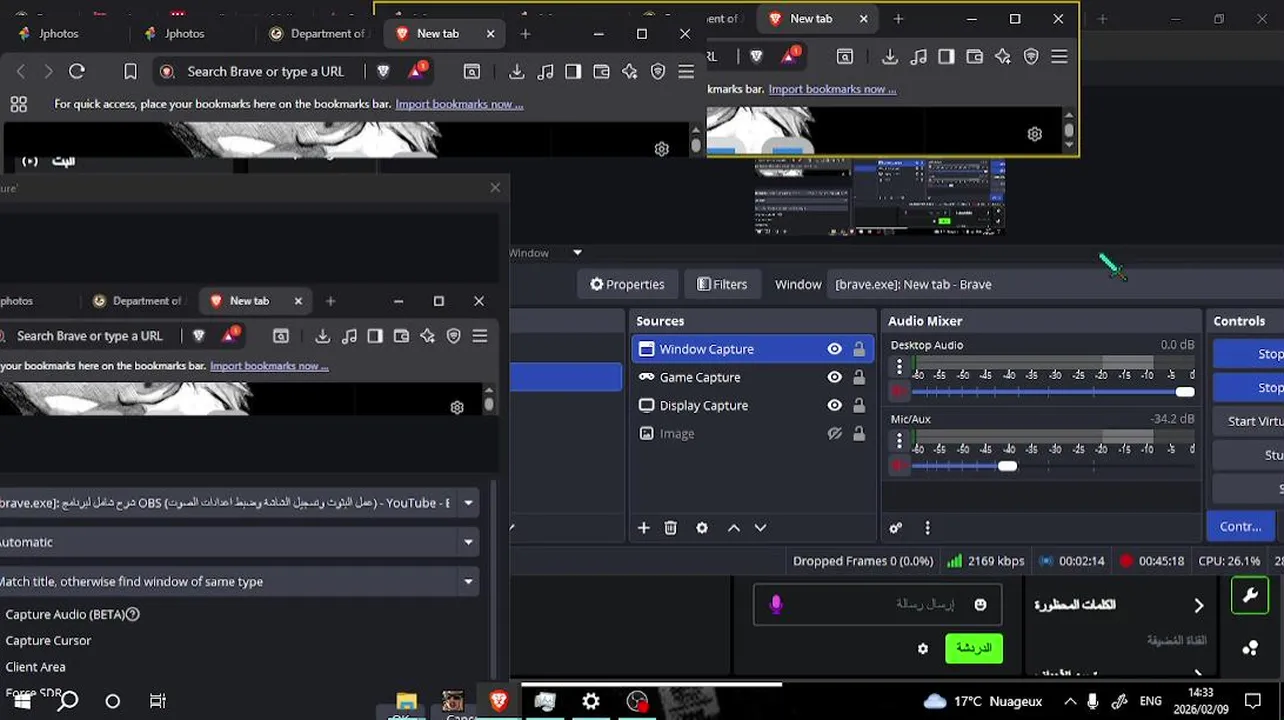Toggle the Capture Cursor option label

point(48,640)
